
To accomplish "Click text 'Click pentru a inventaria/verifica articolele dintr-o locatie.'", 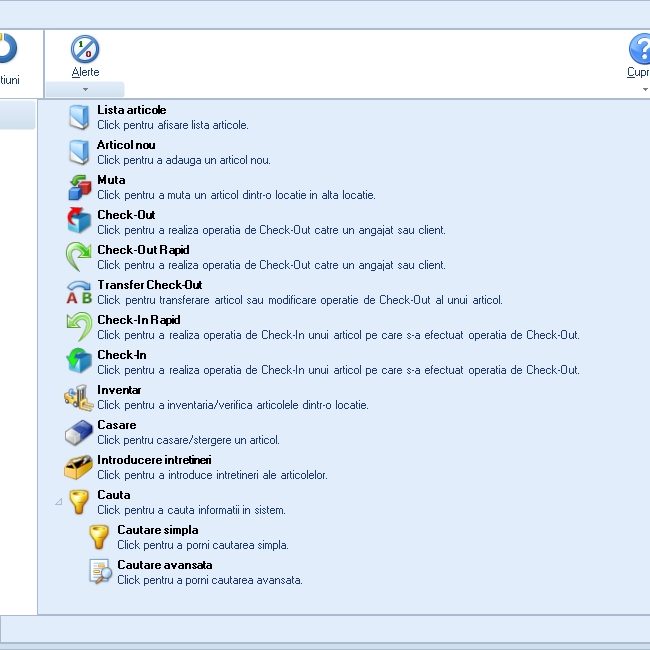I will coord(233,405).
